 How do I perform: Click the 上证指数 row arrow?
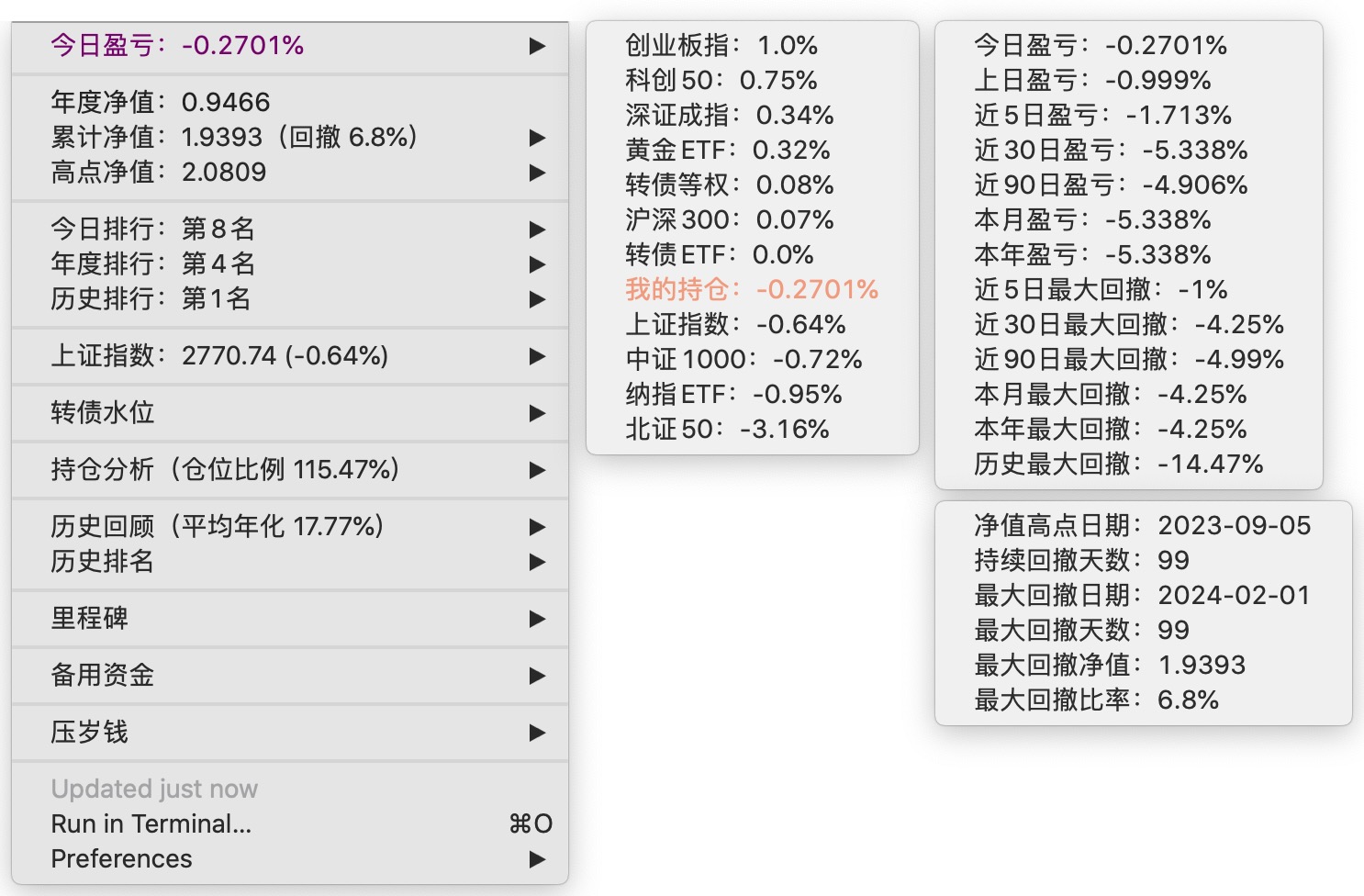[538, 356]
